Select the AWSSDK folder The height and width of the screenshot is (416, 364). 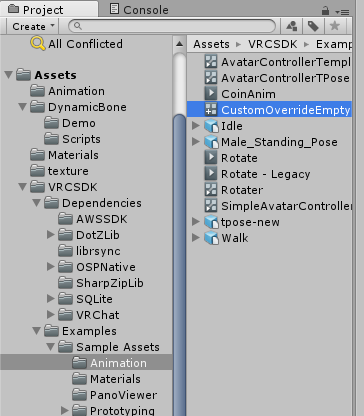[x=93, y=219]
